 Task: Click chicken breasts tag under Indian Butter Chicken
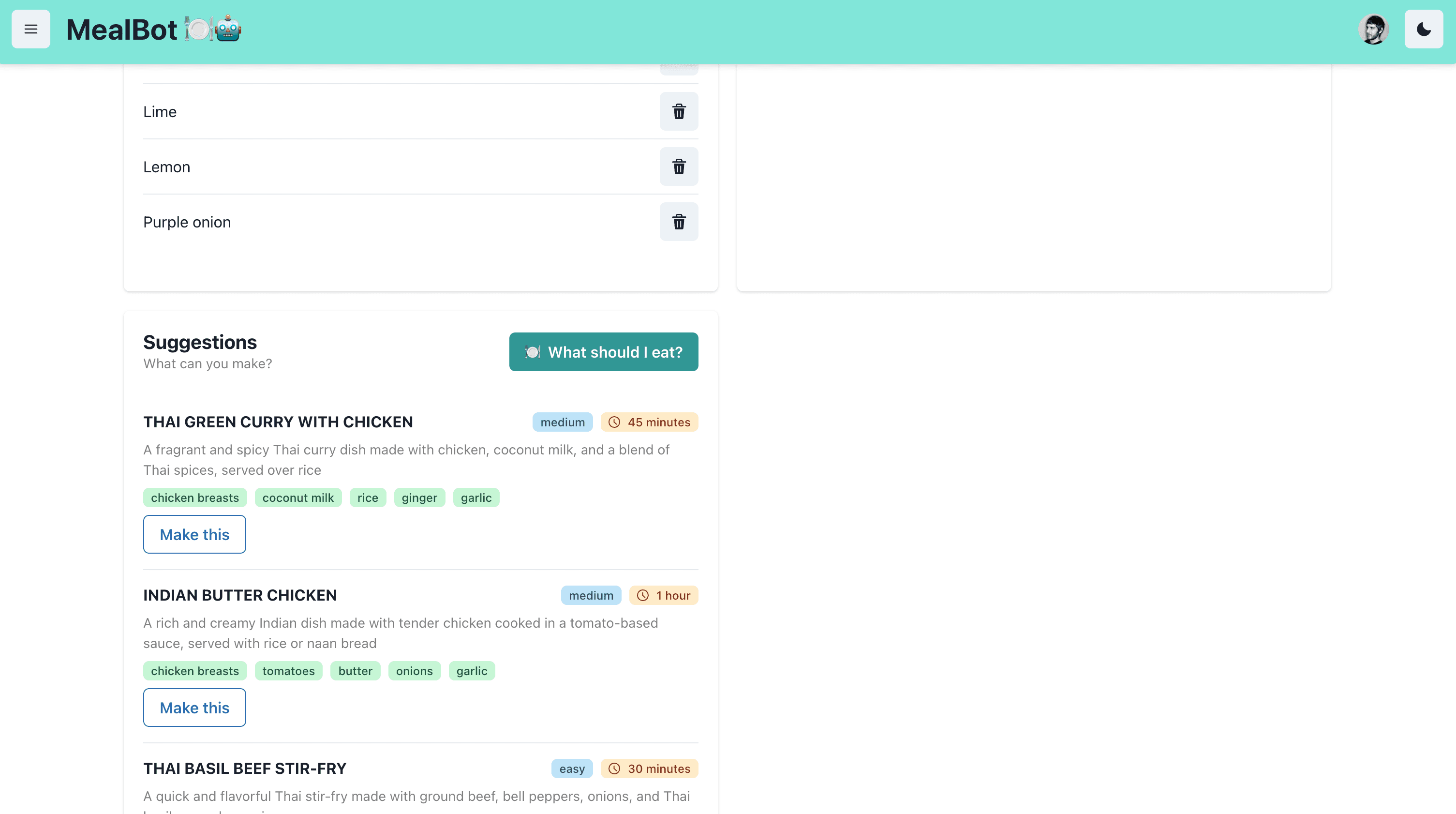(x=195, y=671)
